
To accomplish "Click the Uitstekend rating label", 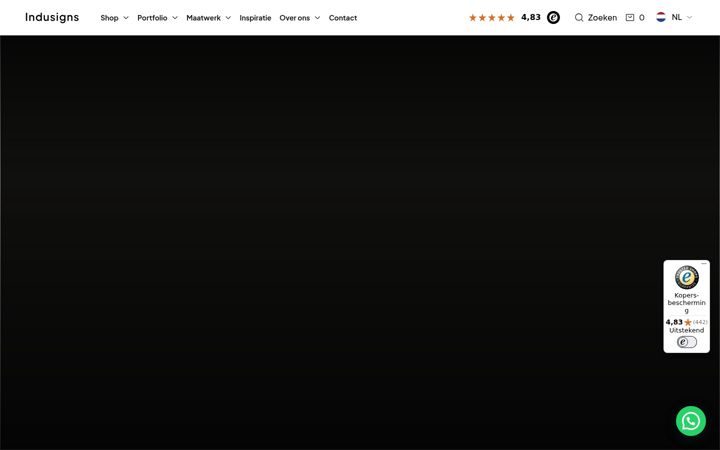I will pos(686,330).
